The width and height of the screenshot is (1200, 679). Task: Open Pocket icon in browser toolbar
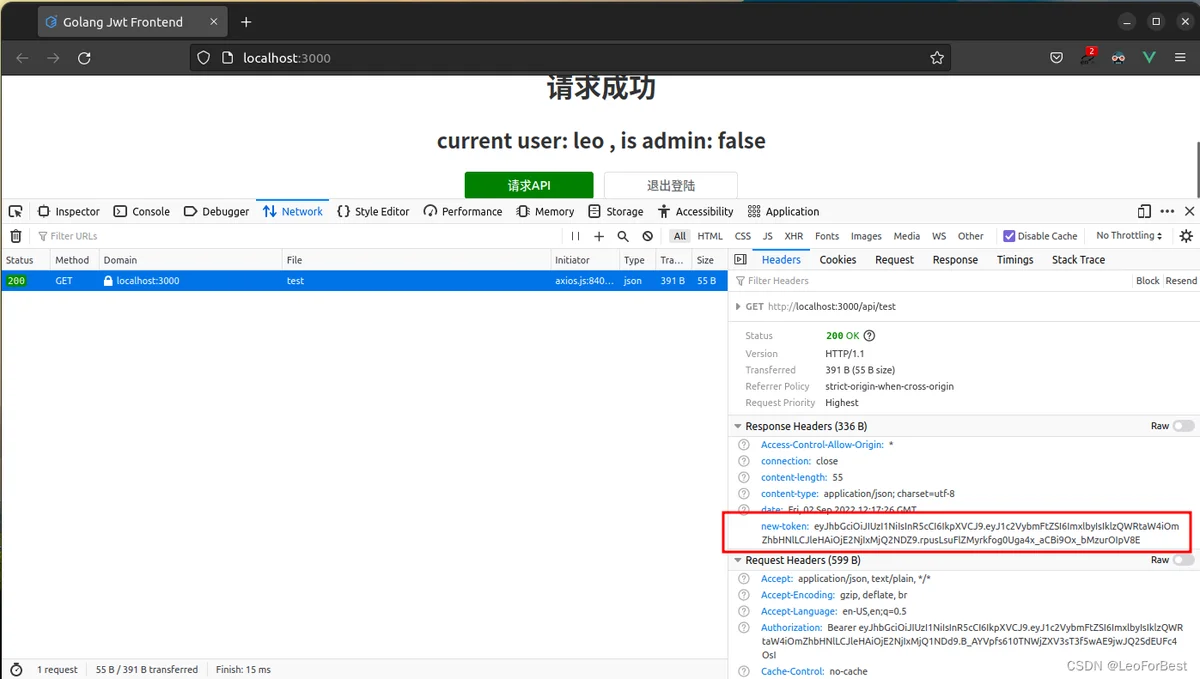tap(1056, 58)
